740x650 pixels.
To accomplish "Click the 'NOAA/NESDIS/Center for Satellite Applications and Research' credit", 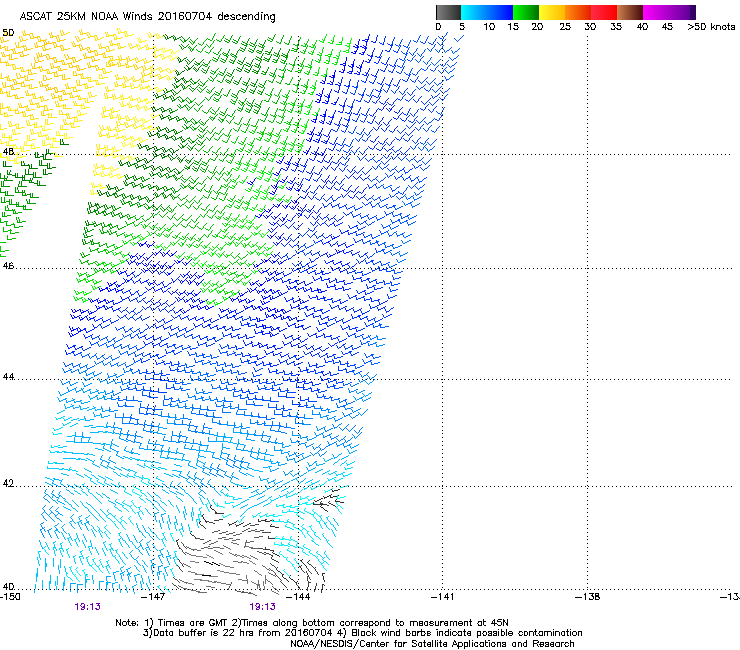I will tap(432, 644).
